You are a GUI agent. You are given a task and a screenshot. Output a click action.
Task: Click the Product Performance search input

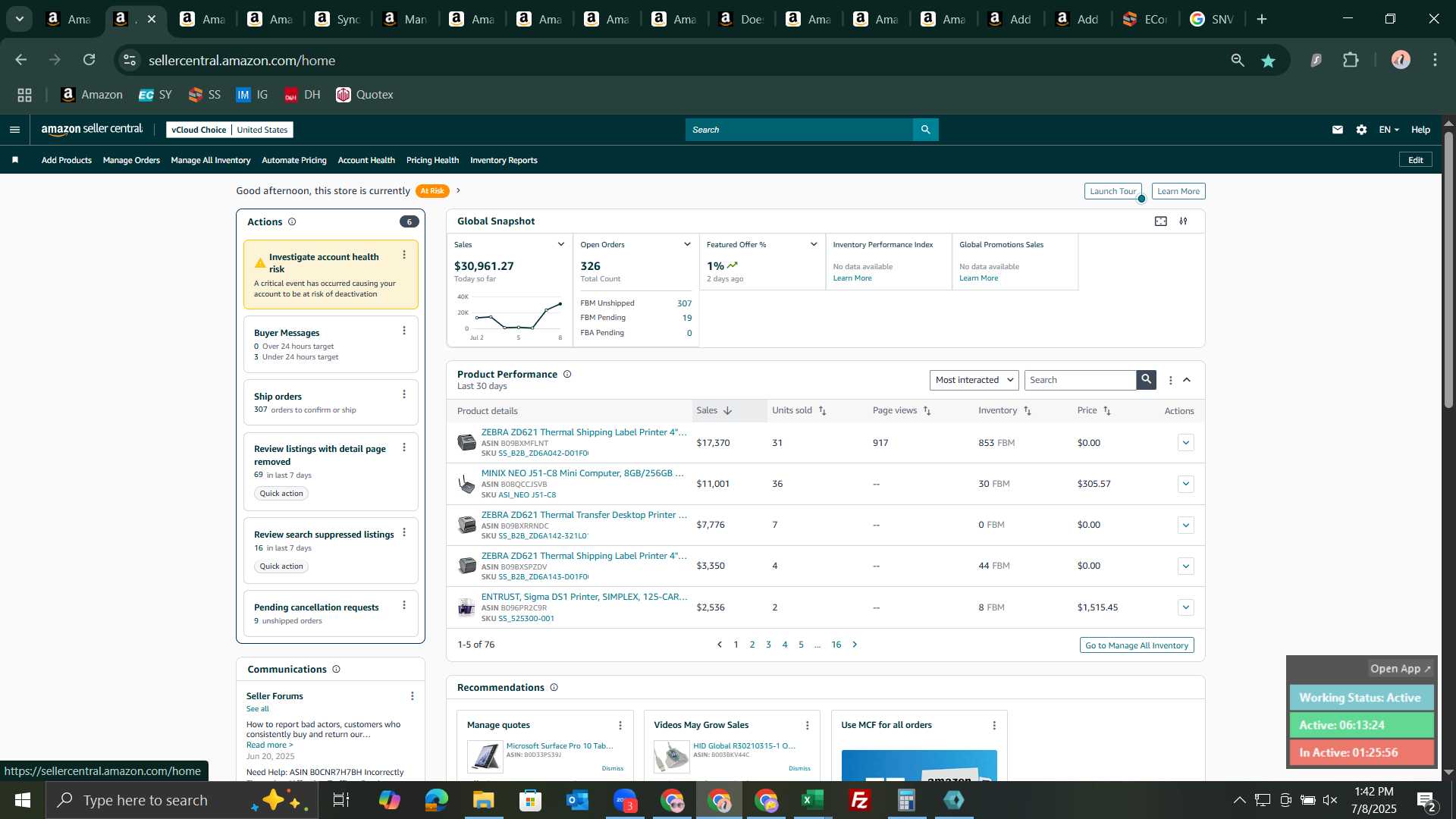coord(1080,380)
